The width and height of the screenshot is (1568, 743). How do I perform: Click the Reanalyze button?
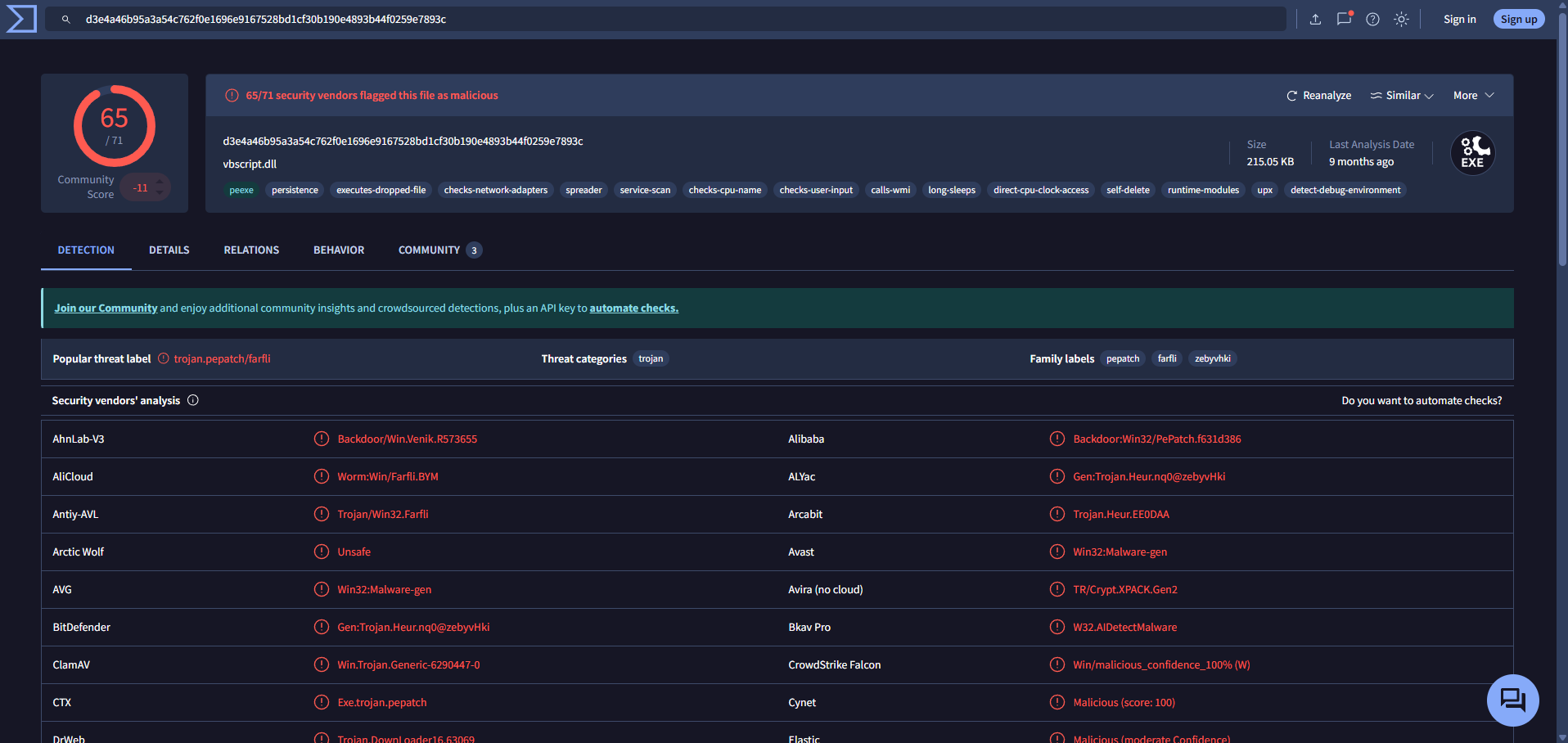1318,96
